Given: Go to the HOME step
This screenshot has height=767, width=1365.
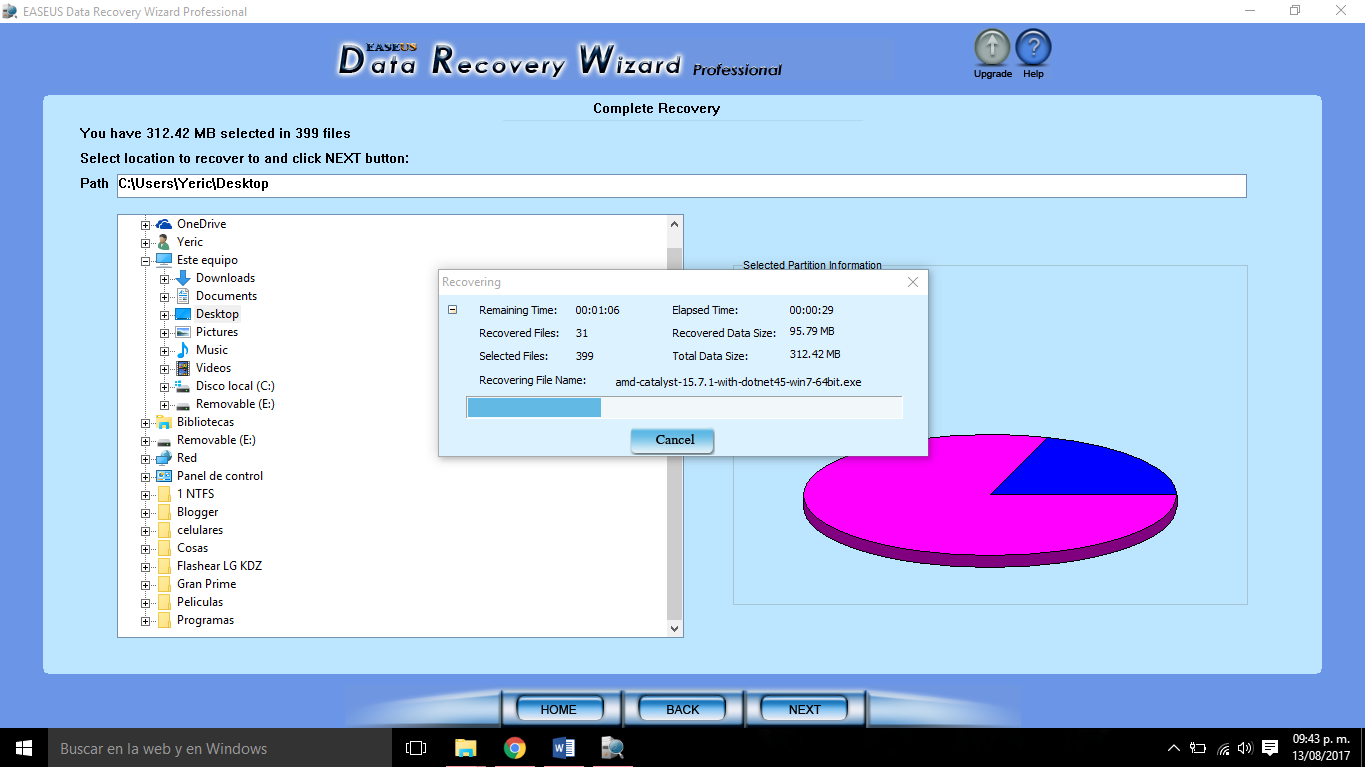Looking at the screenshot, I should click(559, 709).
